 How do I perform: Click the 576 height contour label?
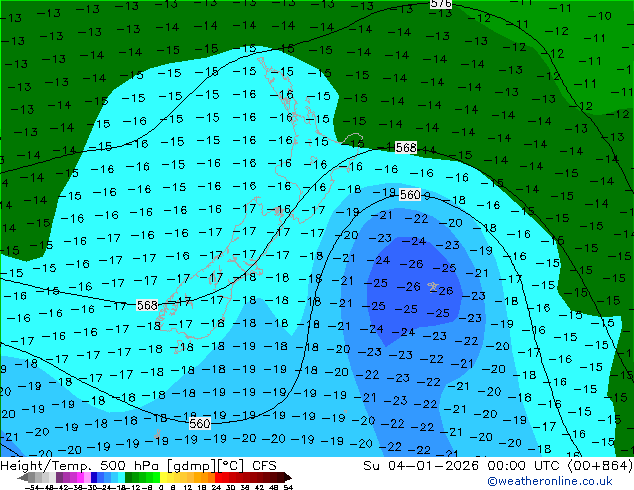(x=441, y=4)
